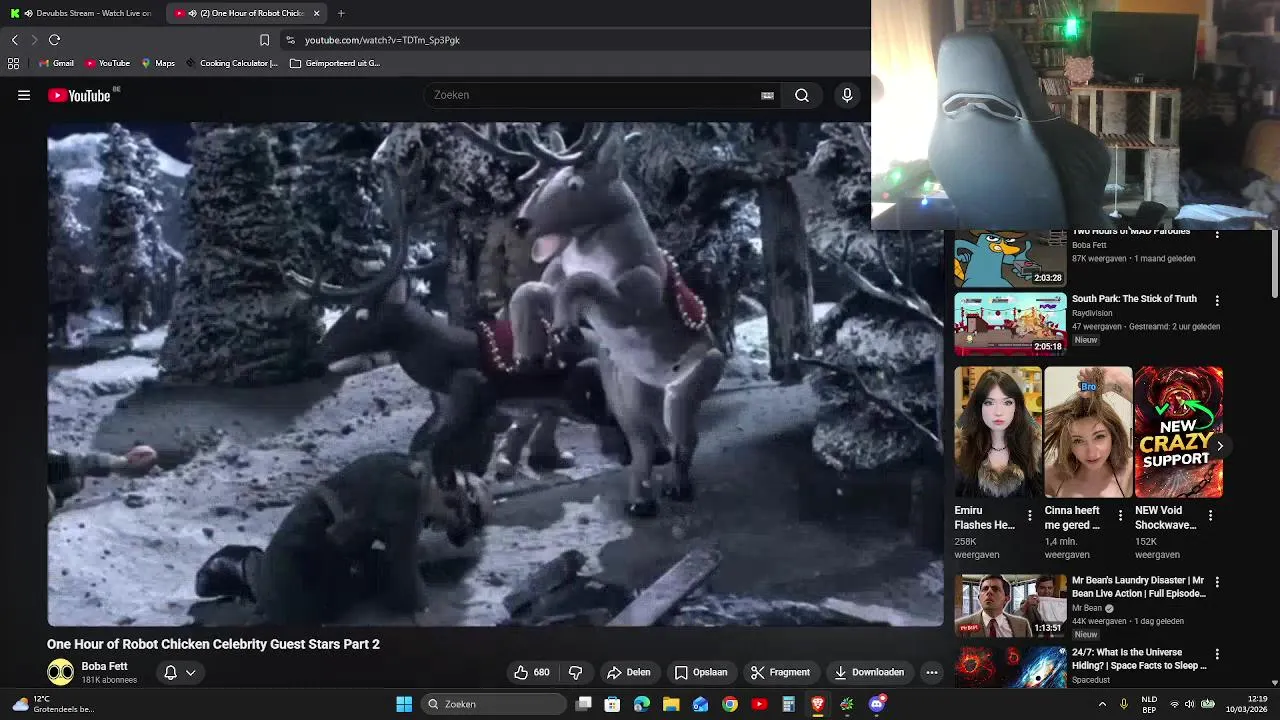Click the Fragment clip button
Screen dimensions: 1280x720
(780, 672)
